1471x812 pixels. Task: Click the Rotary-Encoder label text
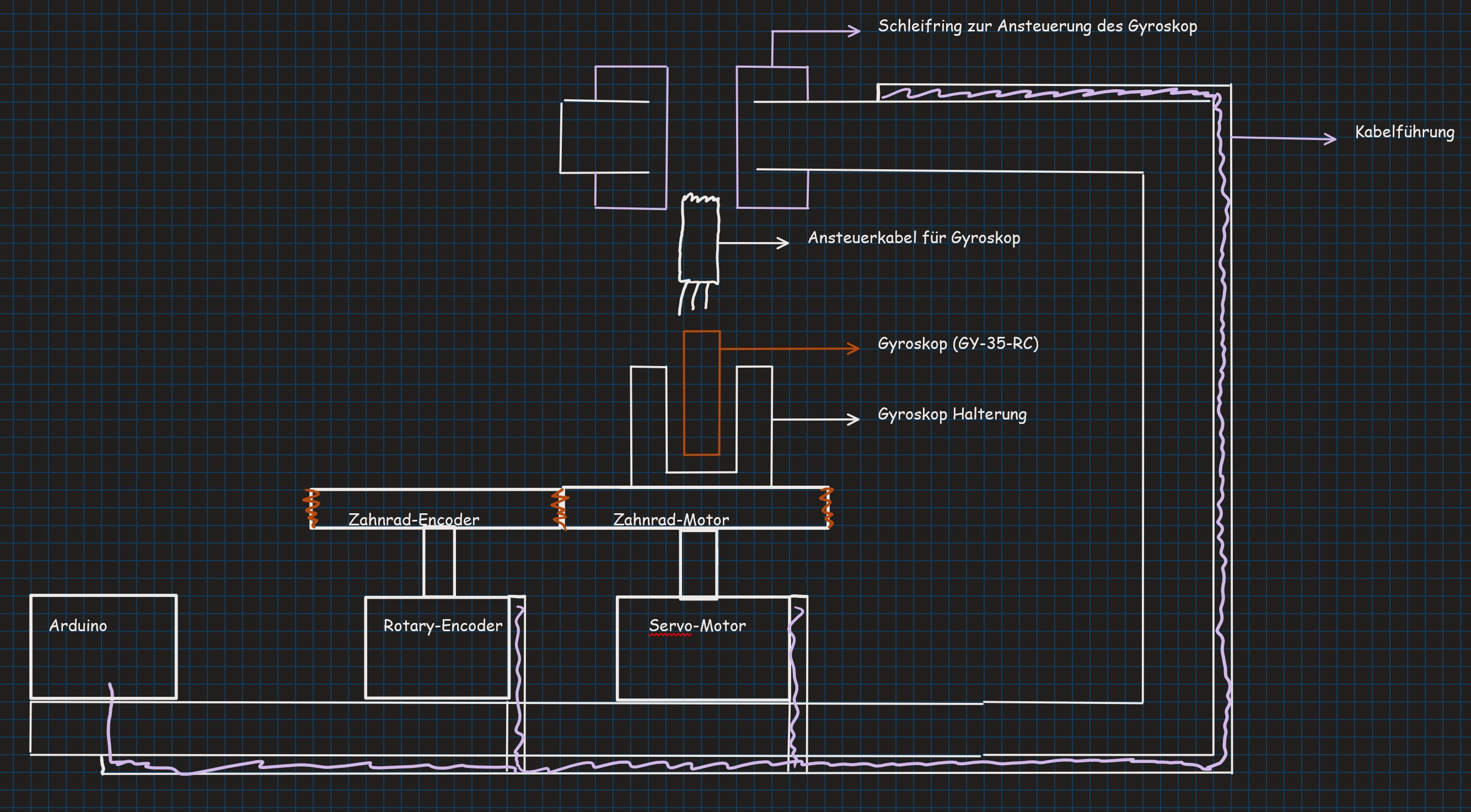[x=443, y=625]
